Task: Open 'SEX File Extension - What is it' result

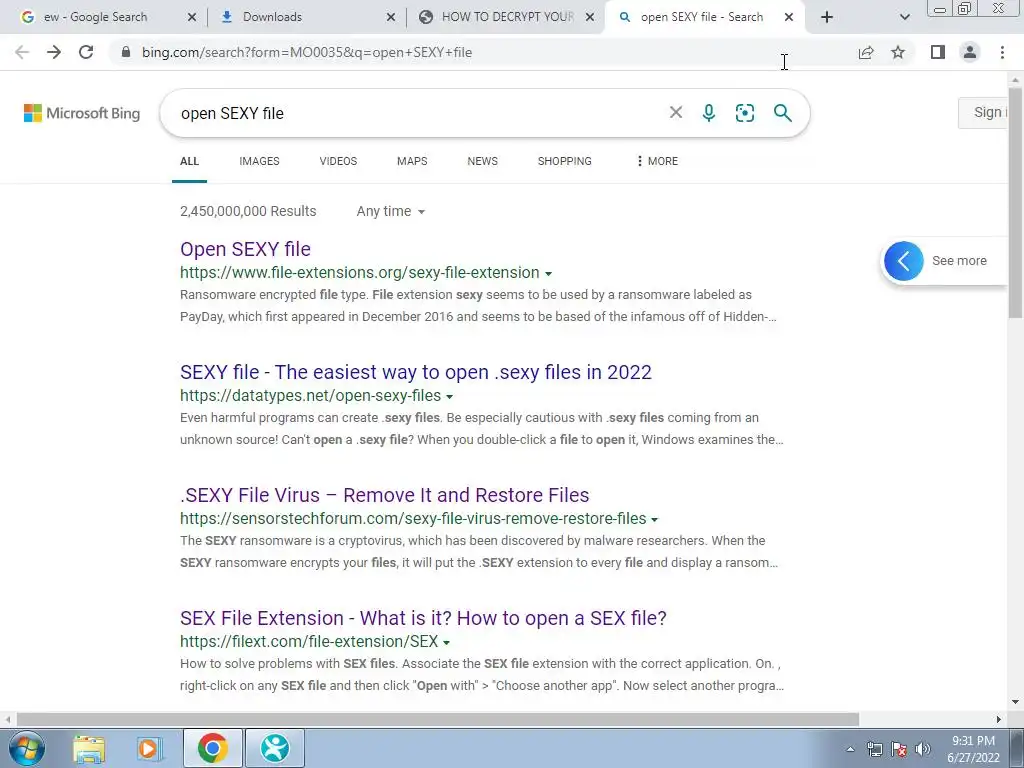Action: coord(423,618)
